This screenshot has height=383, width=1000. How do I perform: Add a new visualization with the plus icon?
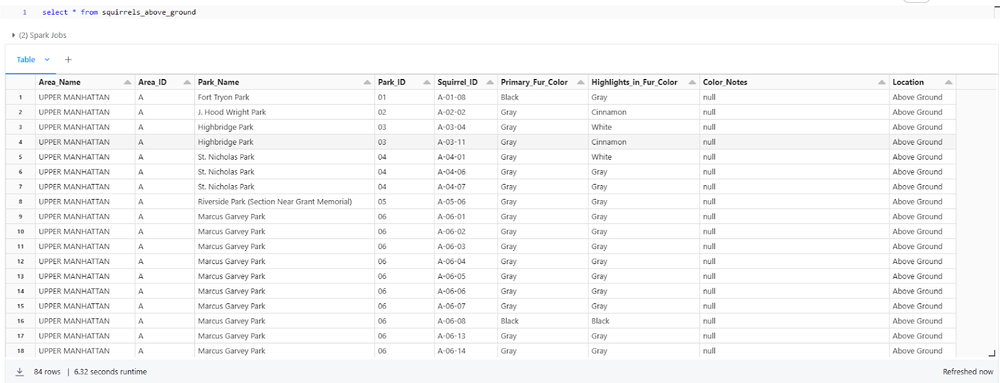tap(68, 59)
